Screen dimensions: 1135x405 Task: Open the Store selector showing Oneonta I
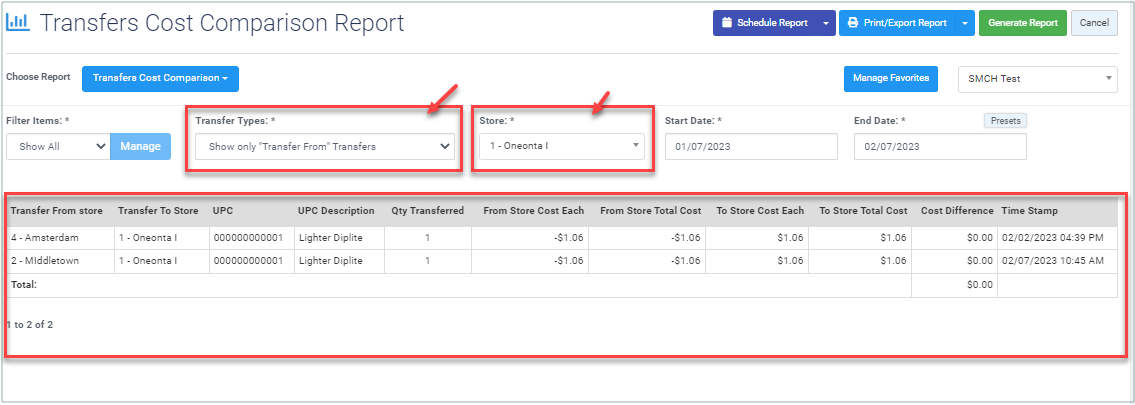tap(562, 146)
